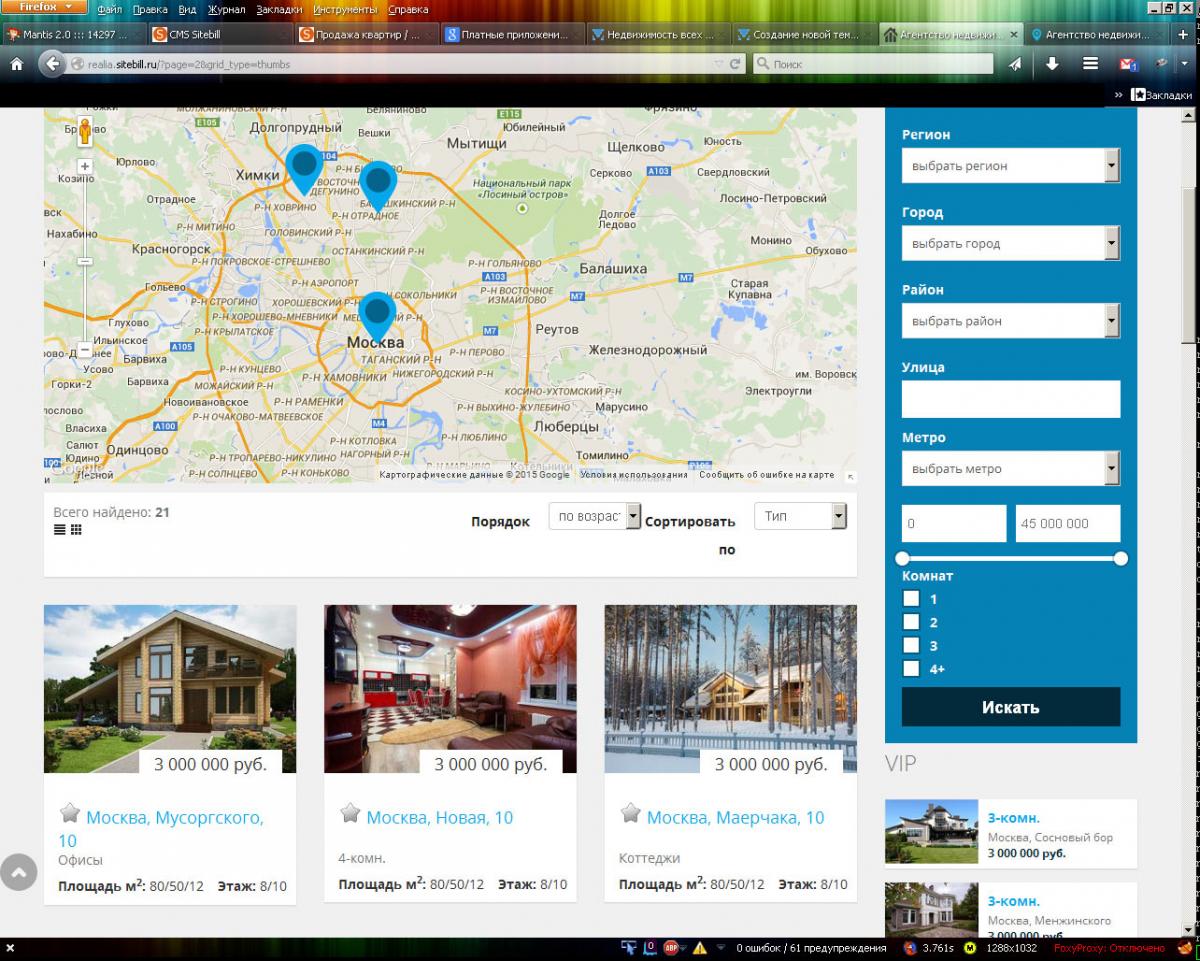
Task: Click the left price slider handle
Action: tap(903, 558)
